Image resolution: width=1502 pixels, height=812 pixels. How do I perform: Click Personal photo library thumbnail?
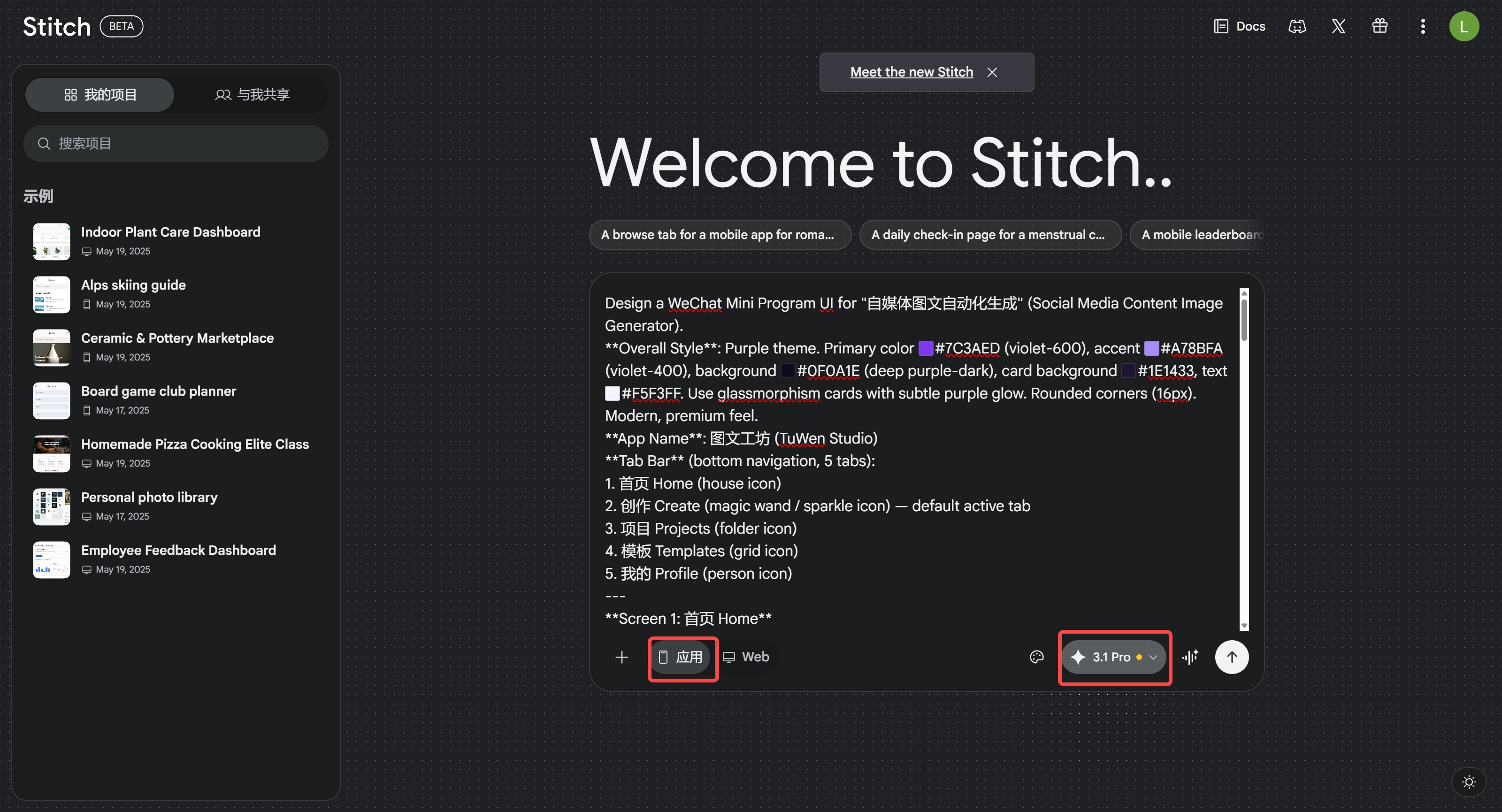coord(51,506)
